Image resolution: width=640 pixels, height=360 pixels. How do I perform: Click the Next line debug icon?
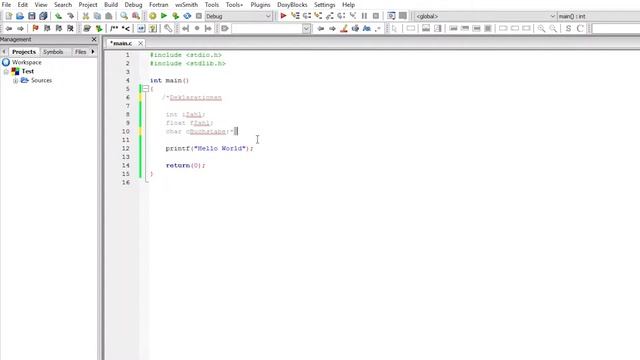(307, 16)
